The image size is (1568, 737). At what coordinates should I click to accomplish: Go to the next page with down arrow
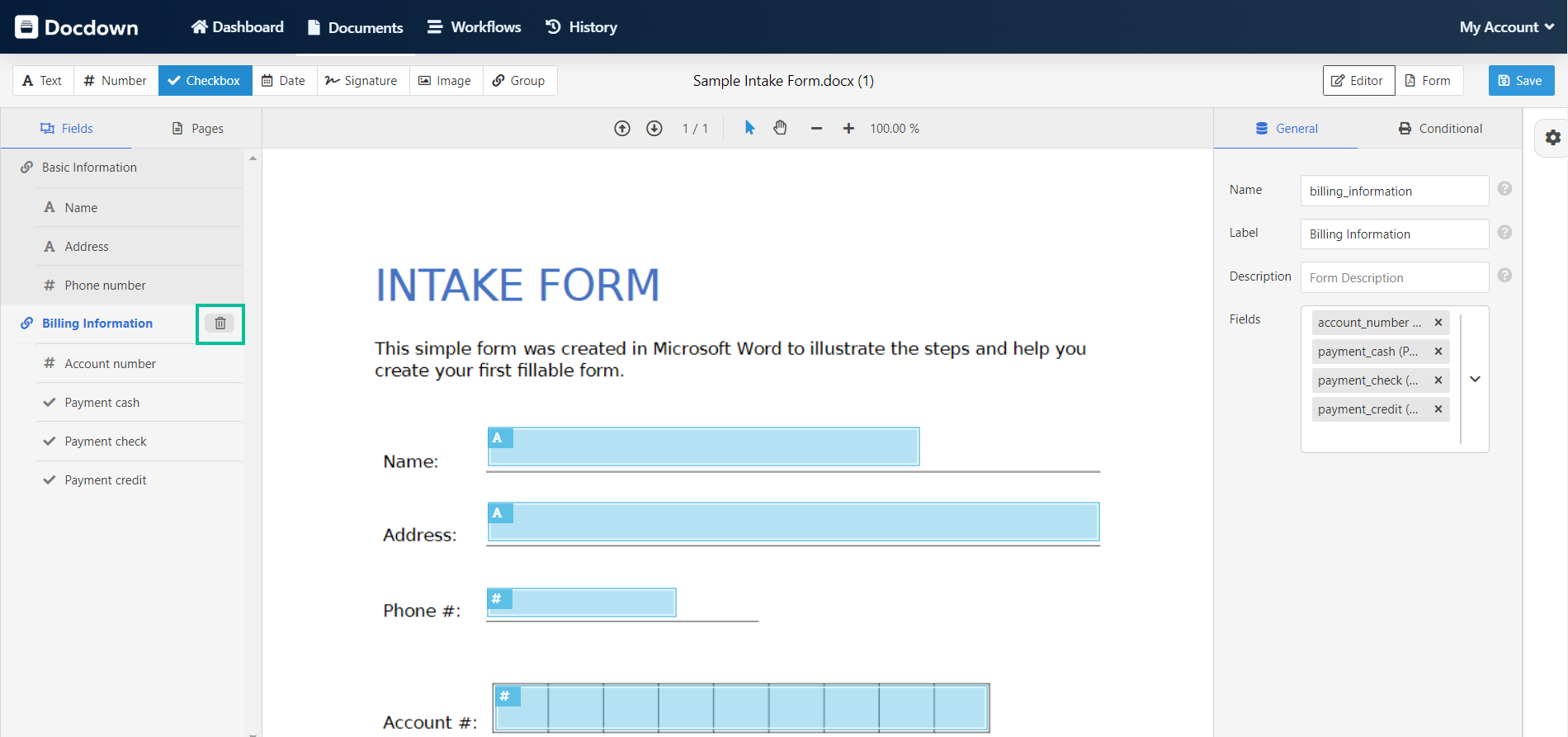point(654,129)
